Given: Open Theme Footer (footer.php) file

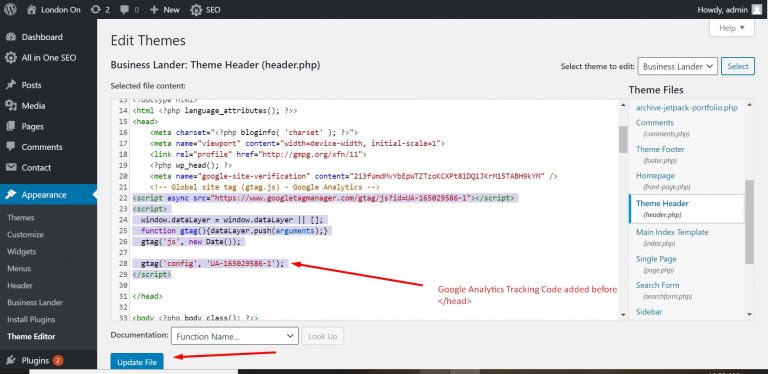Looking at the screenshot, I should [x=660, y=154].
